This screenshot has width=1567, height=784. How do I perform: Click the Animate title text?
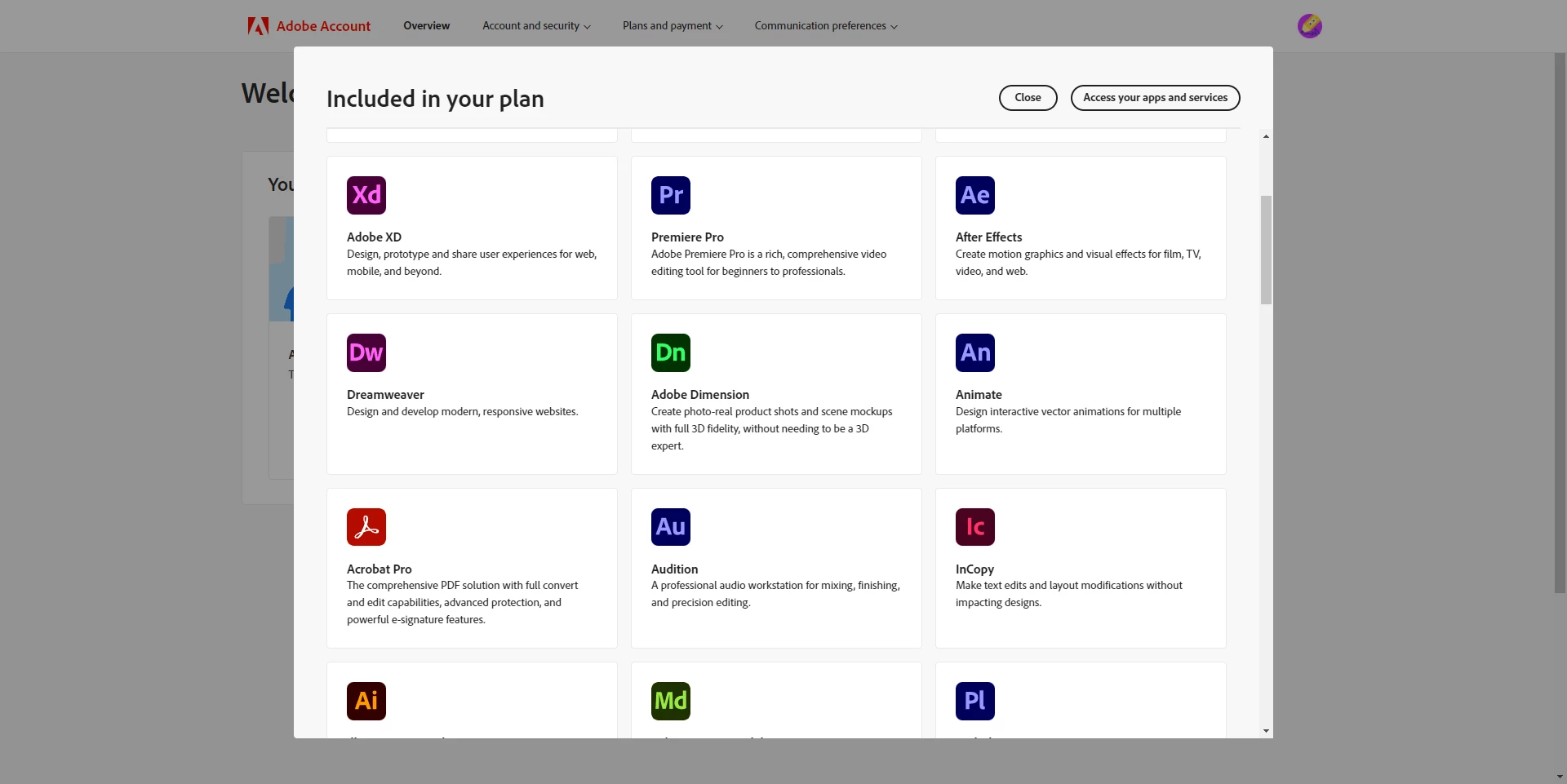[979, 395]
